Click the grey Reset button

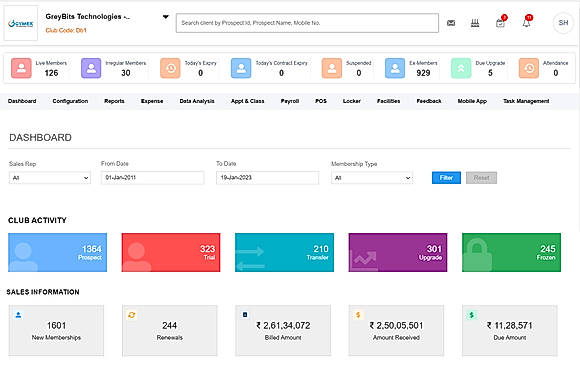(481, 178)
